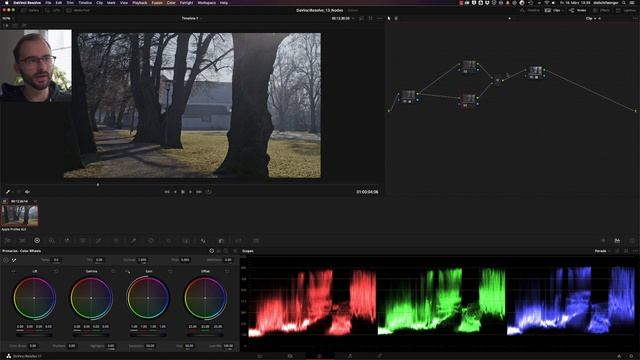
Task: Open the Fairlight menu
Action: 187,2
